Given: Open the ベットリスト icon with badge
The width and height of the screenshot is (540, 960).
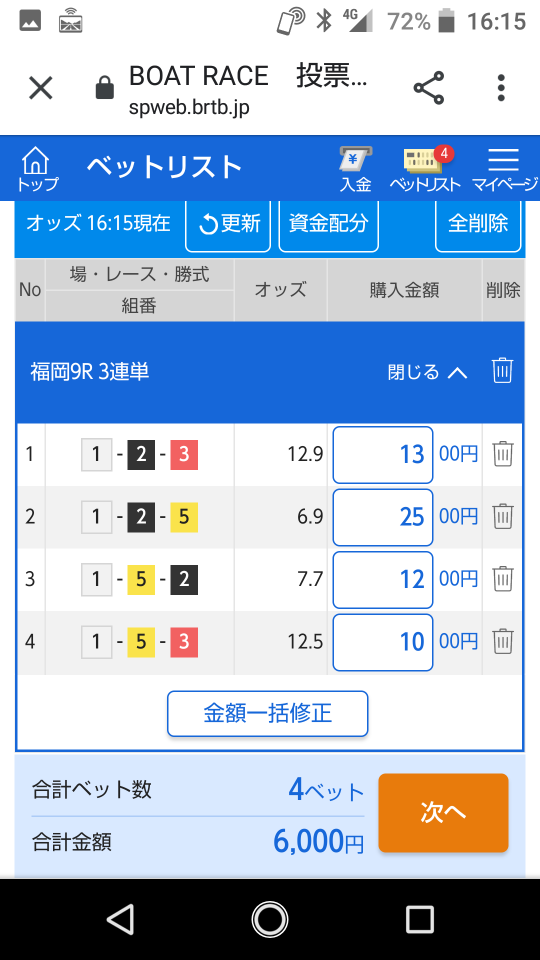Looking at the screenshot, I should [424, 170].
